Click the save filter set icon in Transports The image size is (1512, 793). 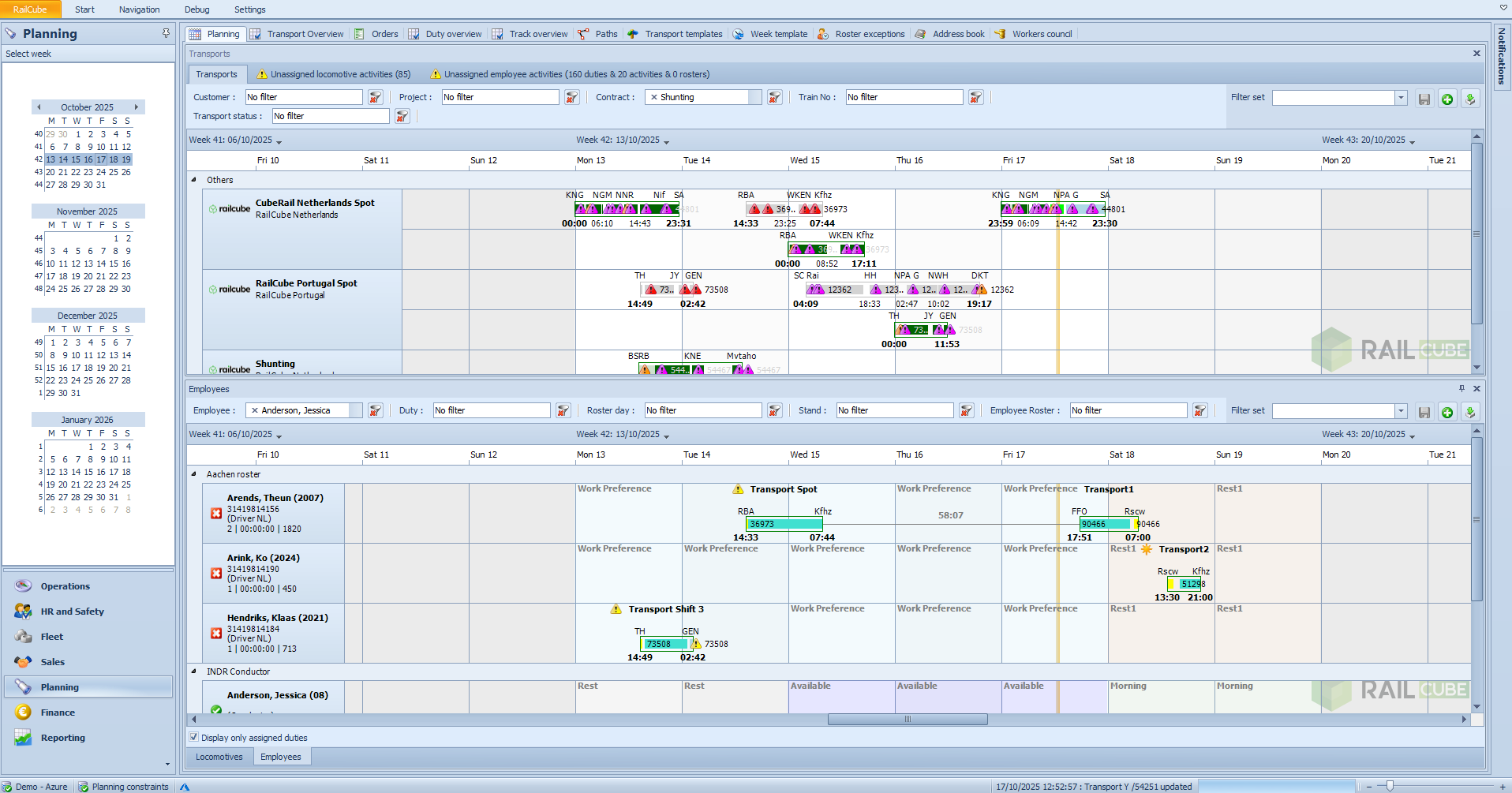[x=1424, y=99]
